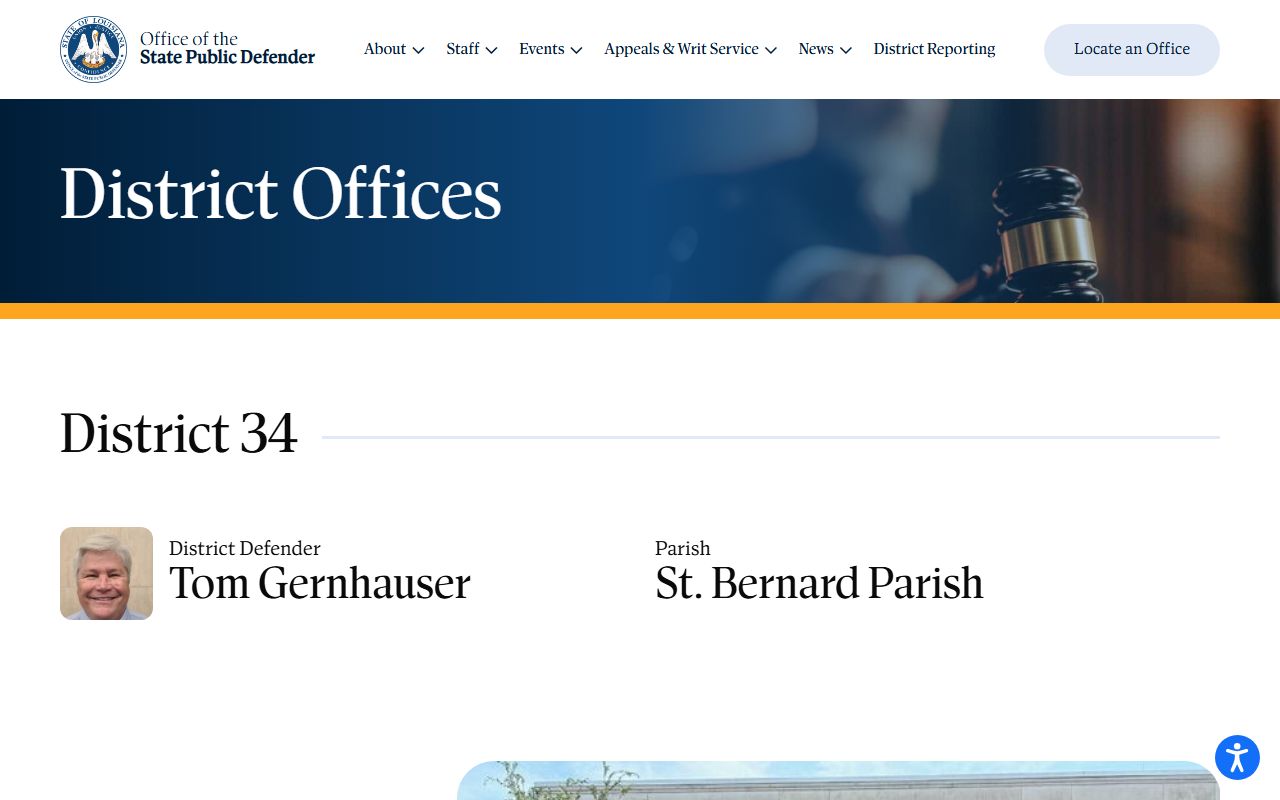1280x800 pixels.
Task: Go to District Reporting page
Action: click(x=934, y=49)
